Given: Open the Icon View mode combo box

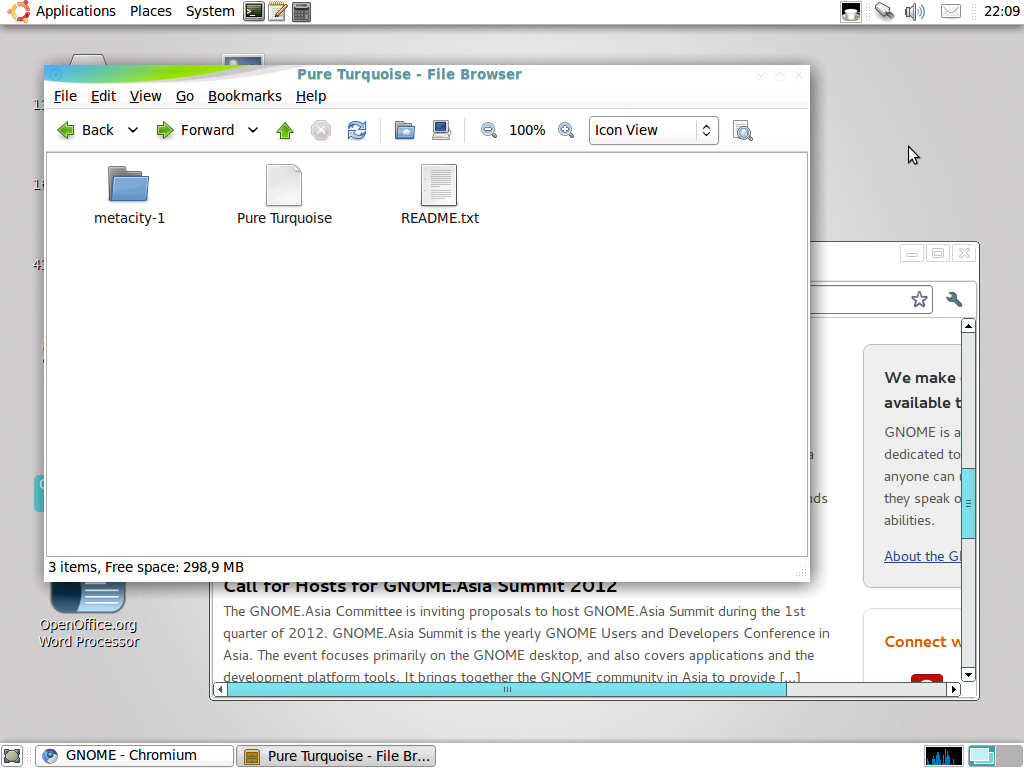Looking at the screenshot, I should [x=654, y=131].
